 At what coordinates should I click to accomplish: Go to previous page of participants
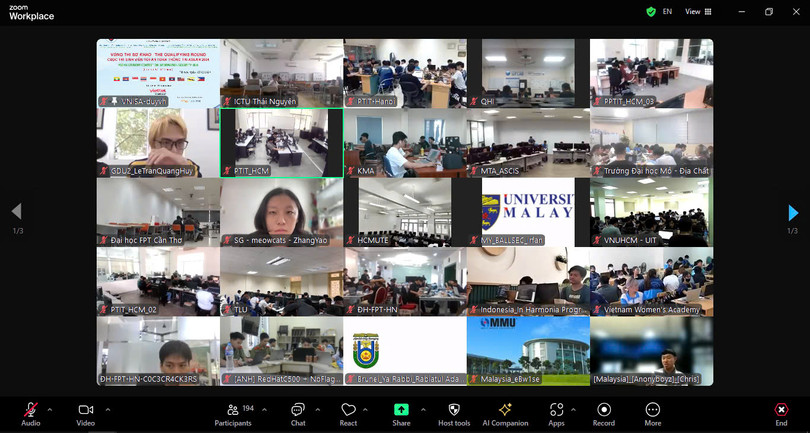(16, 212)
